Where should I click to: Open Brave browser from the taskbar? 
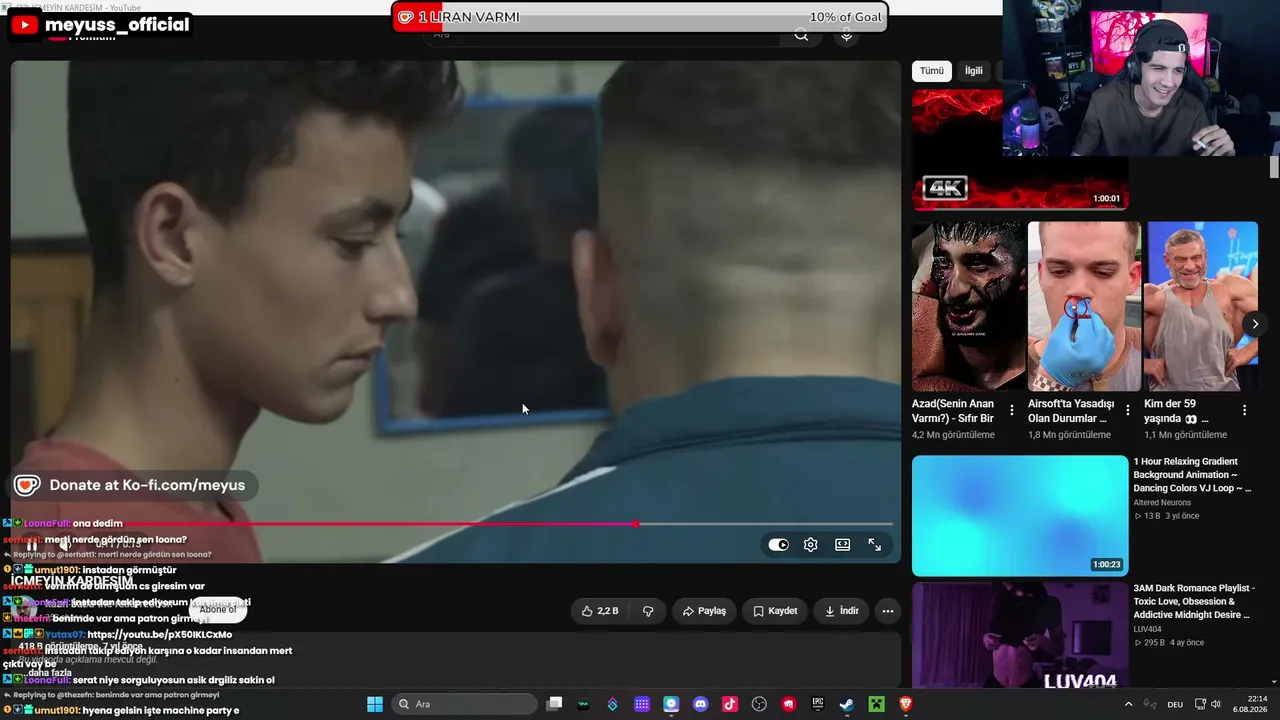pos(905,704)
